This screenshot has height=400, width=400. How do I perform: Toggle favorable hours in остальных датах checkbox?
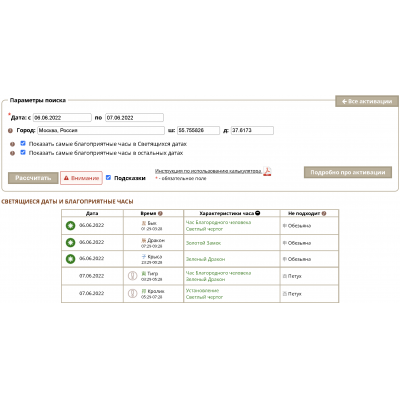click(23, 153)
